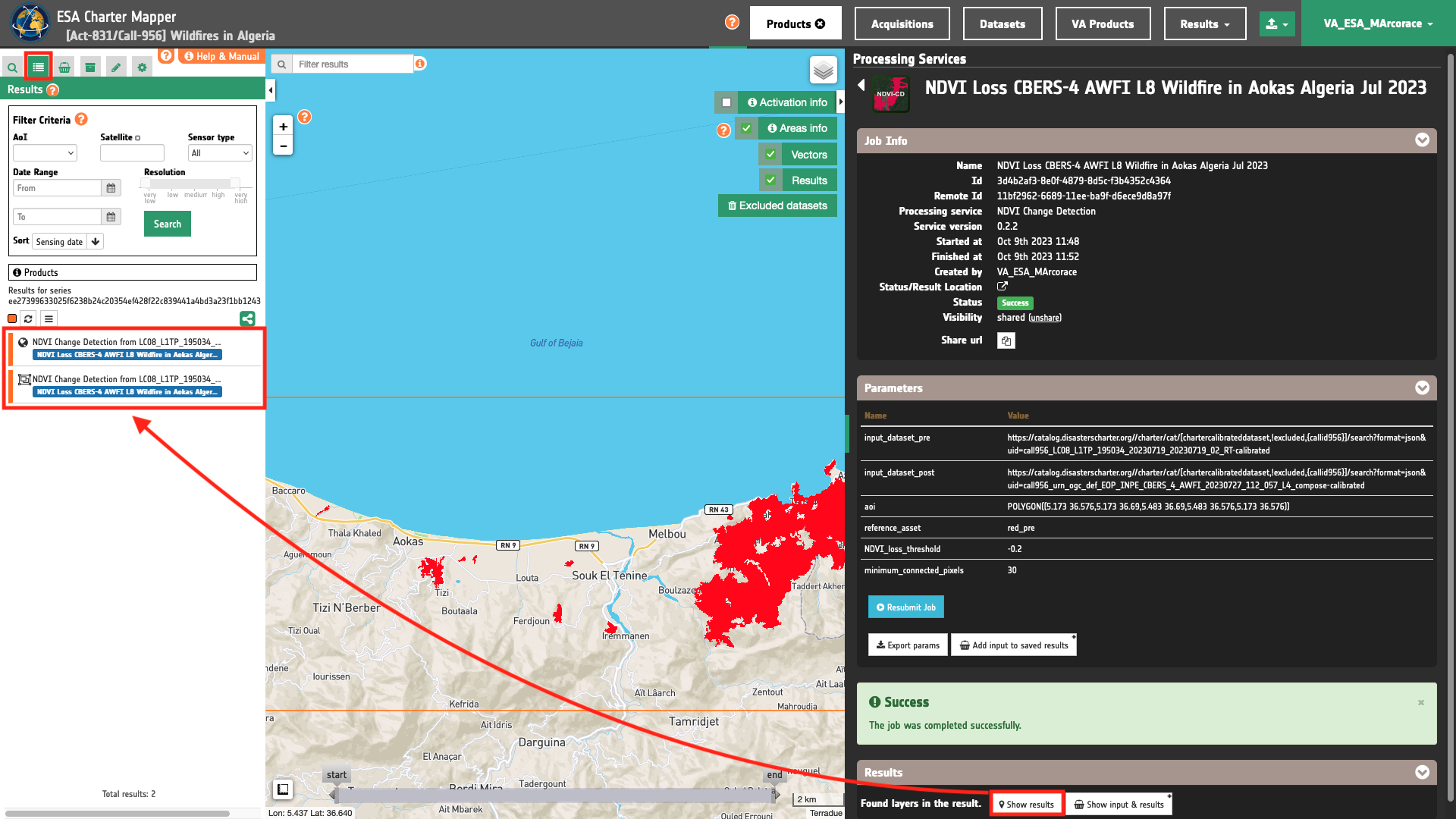Zoom out on the map

tap(283, 146)
